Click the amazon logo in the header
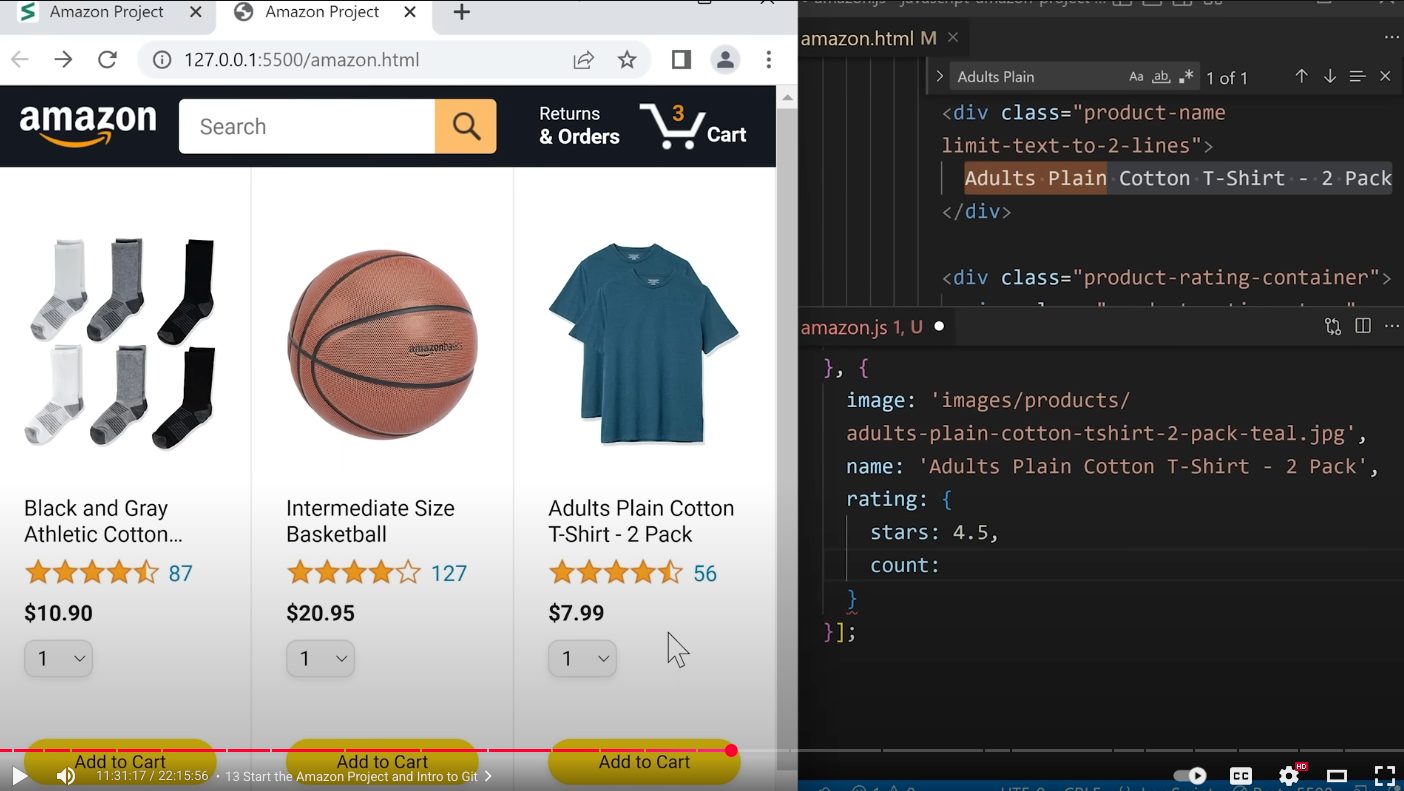 (x=88, y=126)
